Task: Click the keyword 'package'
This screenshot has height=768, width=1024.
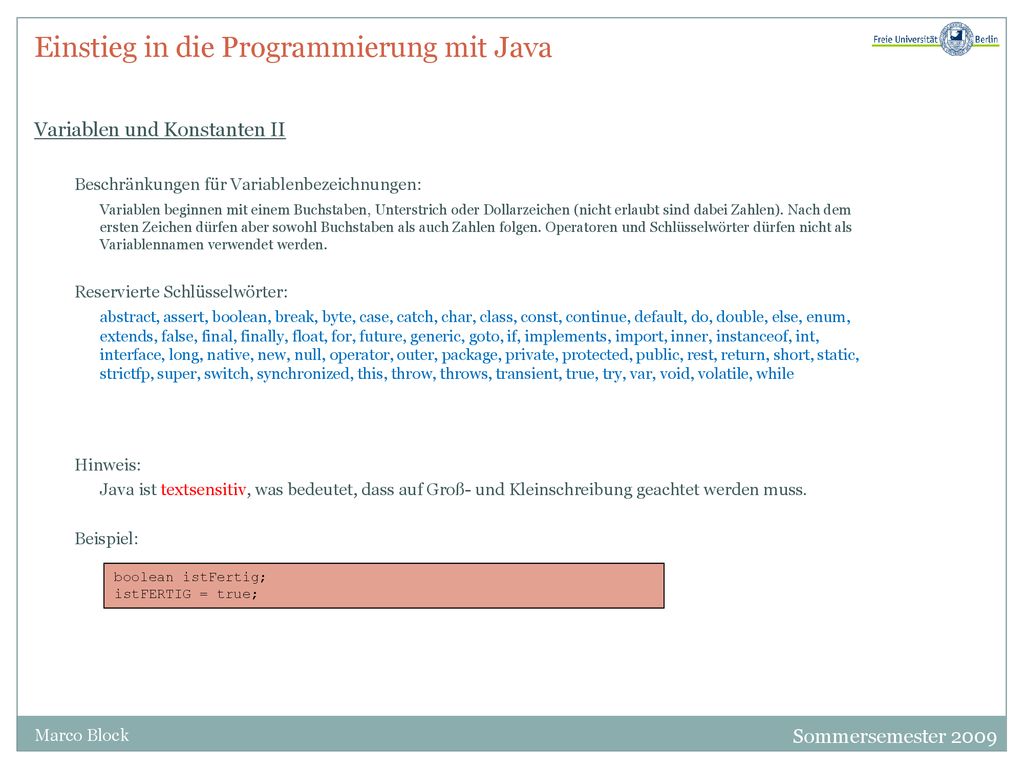Action: 469,355
